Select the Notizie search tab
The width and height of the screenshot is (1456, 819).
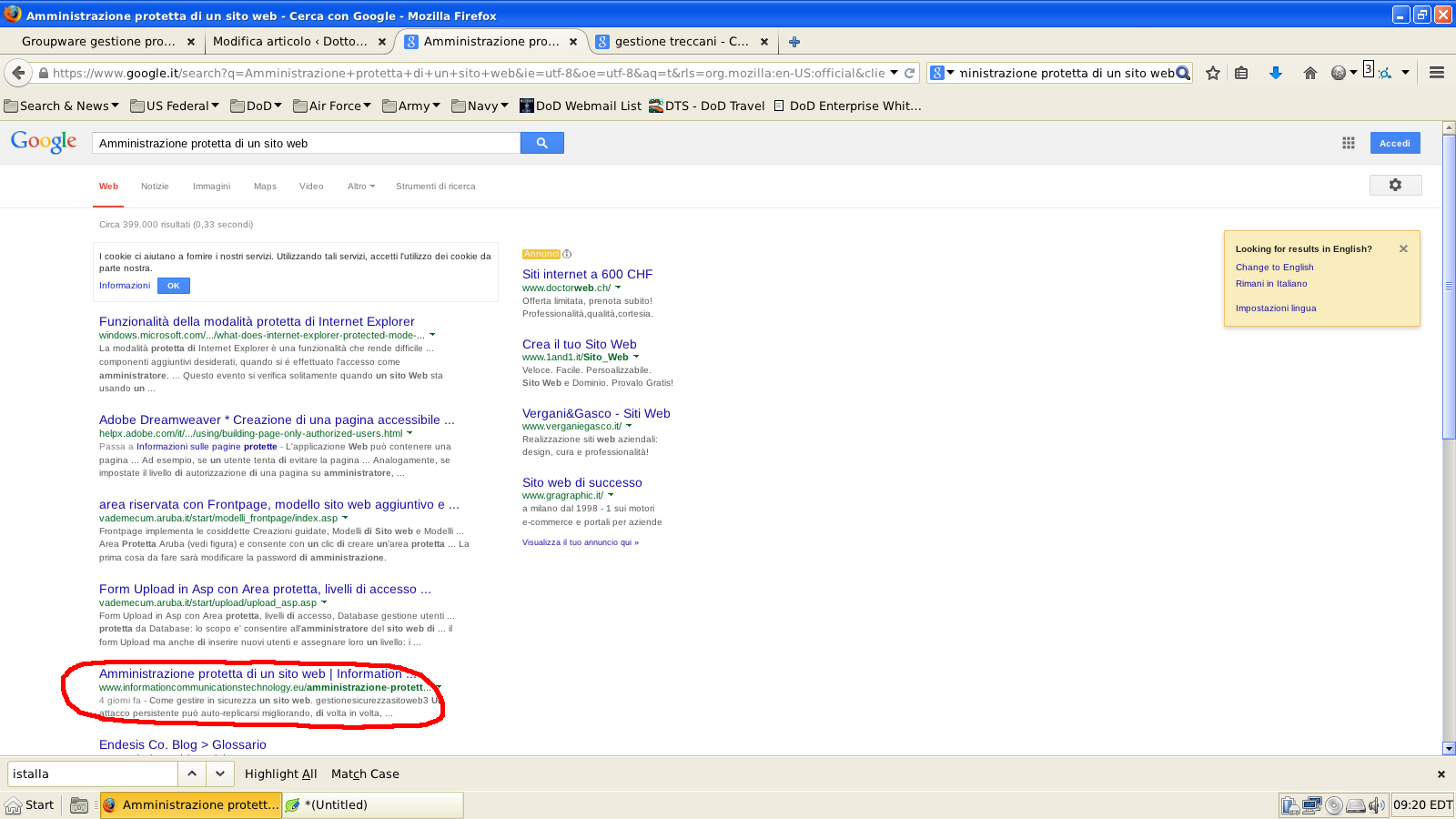pos(155,186)
